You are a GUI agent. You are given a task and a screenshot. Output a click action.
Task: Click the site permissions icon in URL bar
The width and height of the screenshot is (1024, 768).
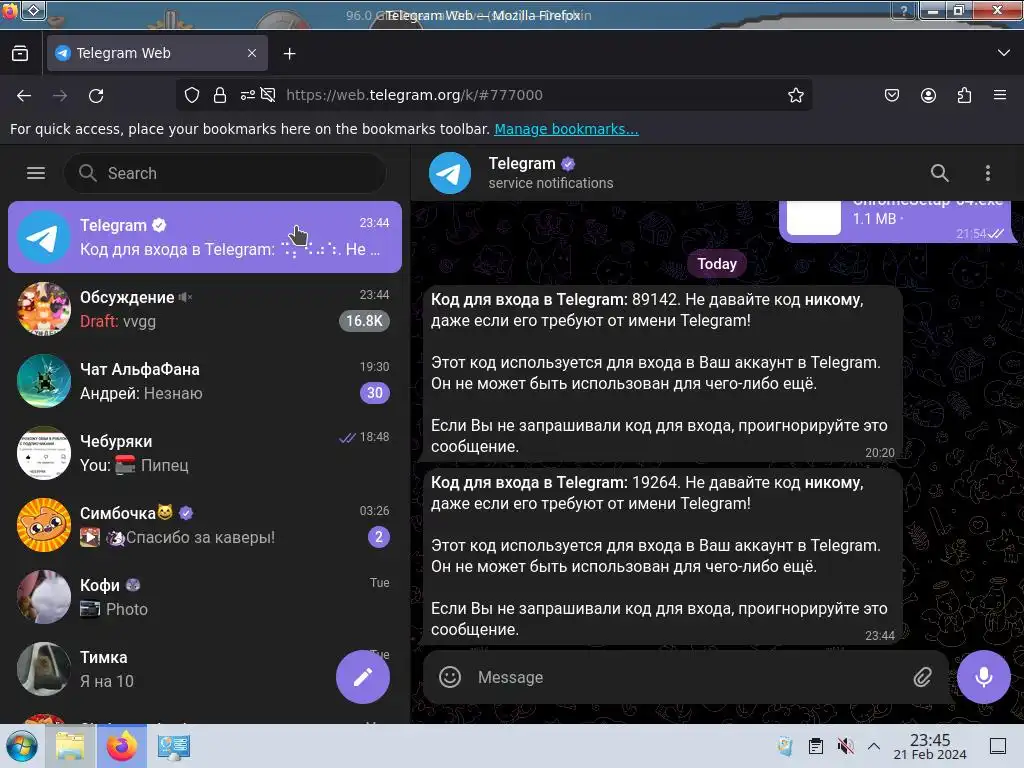tap(248, 95)
